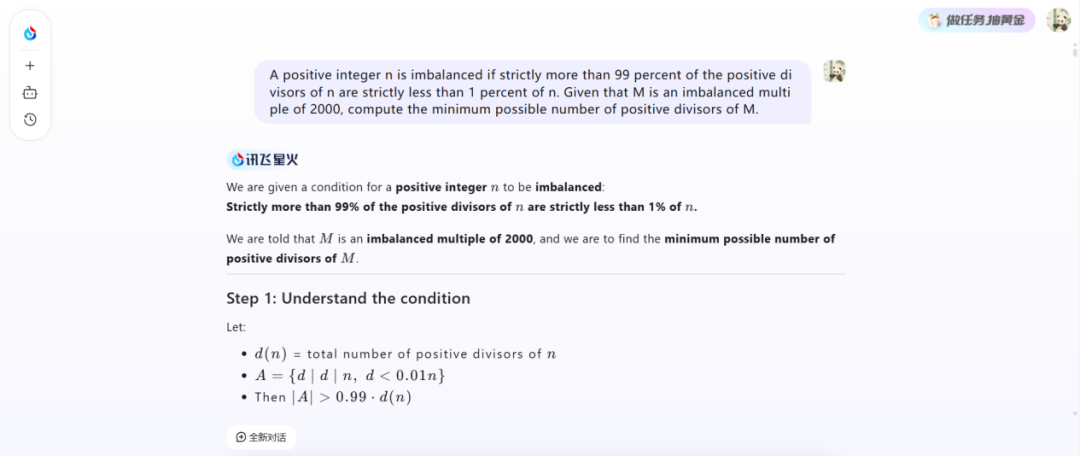The width and height of the screenshot is (1080, 456).
Task: Click the set definition formula for A
Action: click(x=349, y=375)
